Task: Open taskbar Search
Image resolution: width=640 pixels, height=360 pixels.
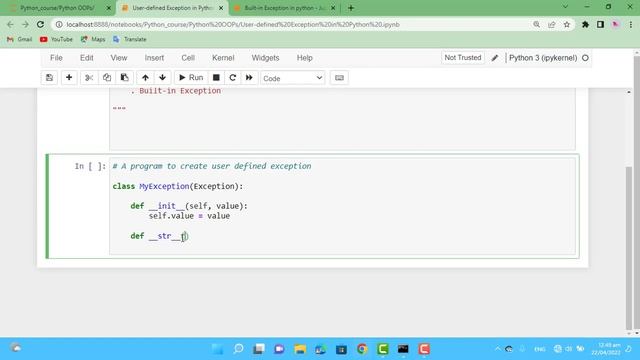Action: [238, 349]
